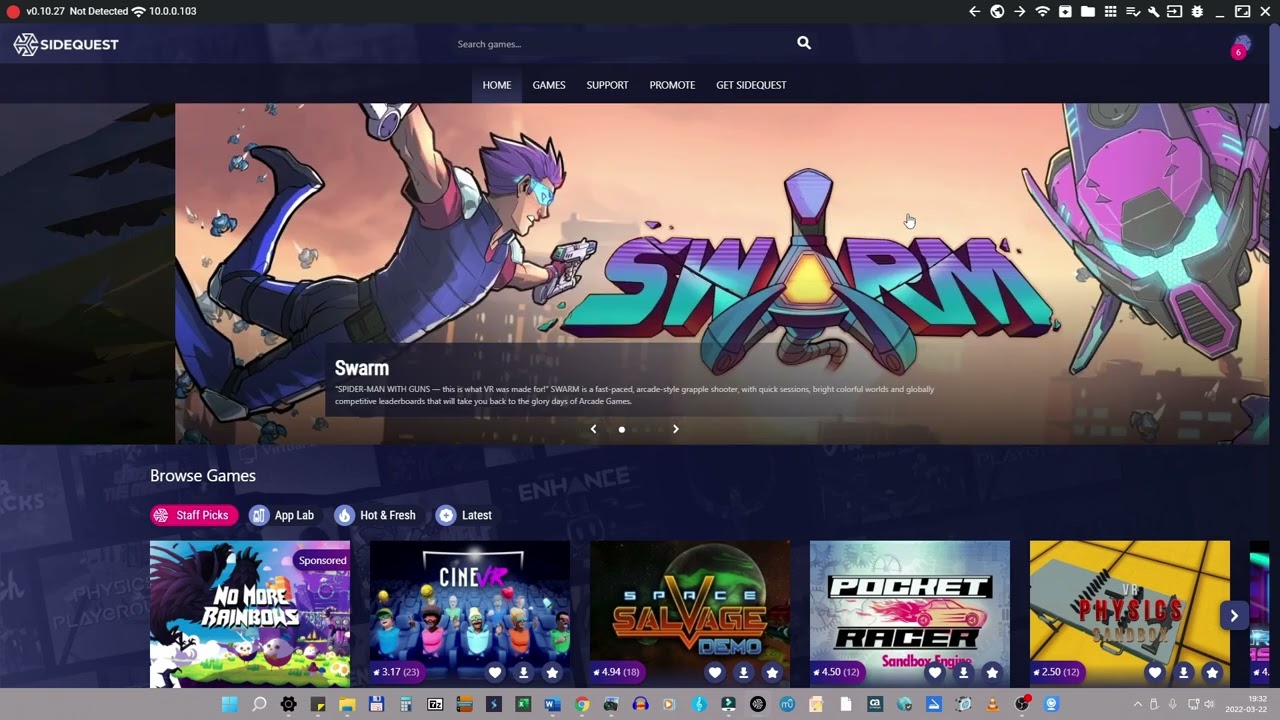The height and width of the screenshot is (720, 1280).
Task: Open the file manager folder icon
Action: (x=1087, y=12)
